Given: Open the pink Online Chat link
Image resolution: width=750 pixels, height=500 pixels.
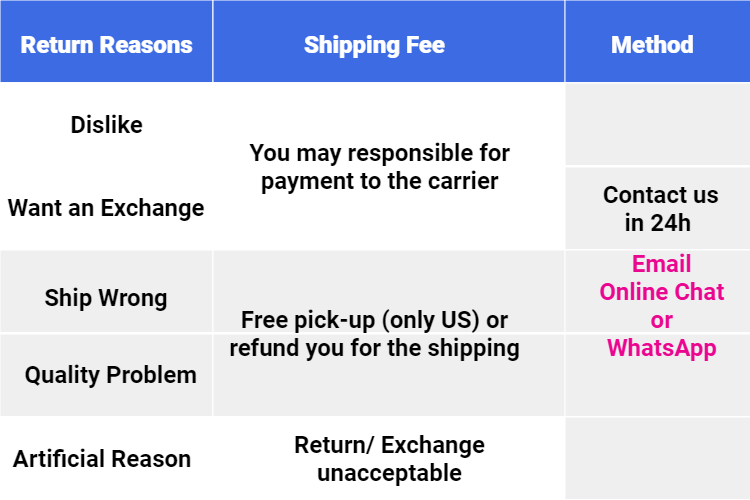Looking at the screenshot, I should tap(662, 291).
